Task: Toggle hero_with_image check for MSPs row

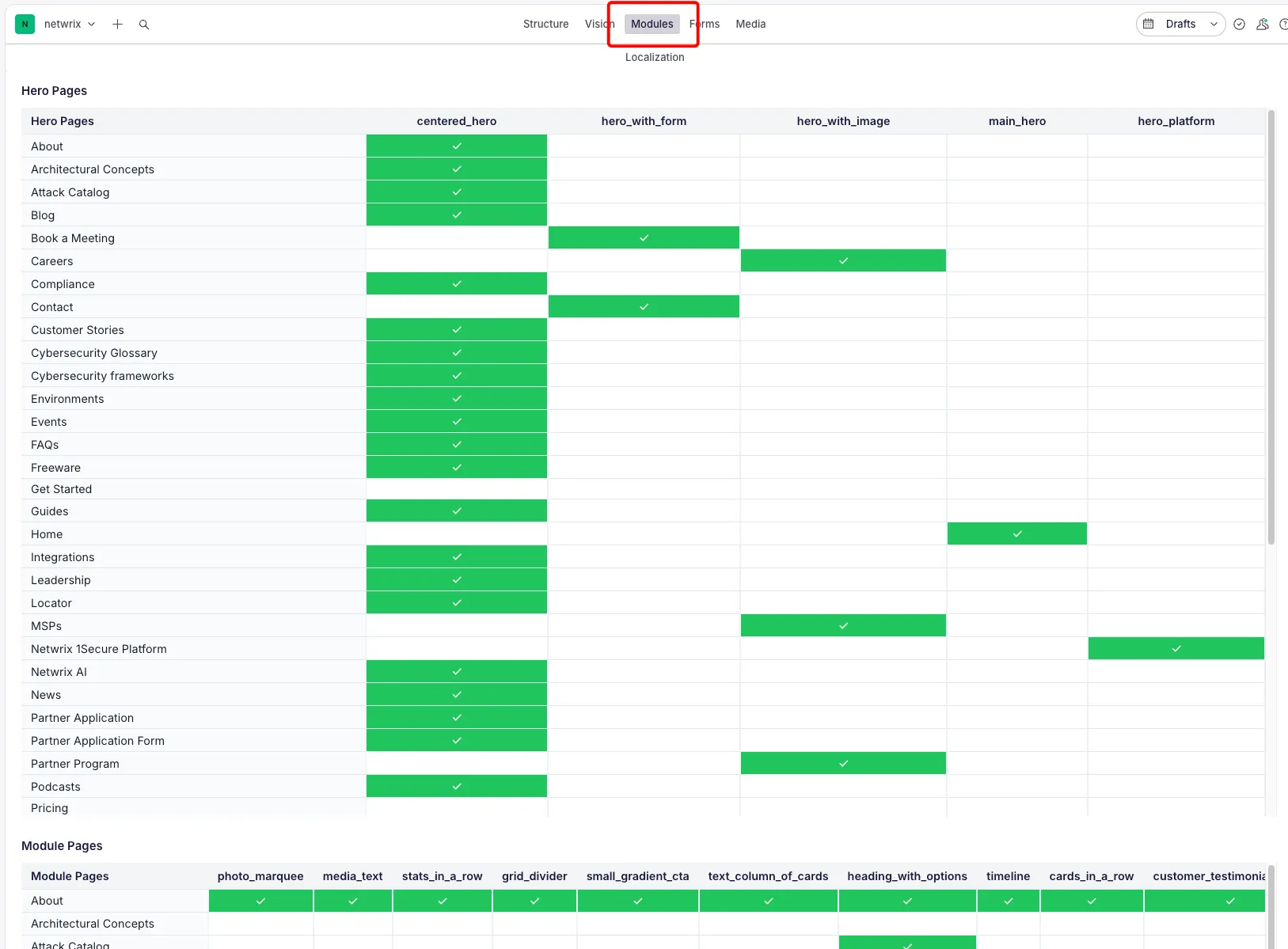Action: pos(843,625)
